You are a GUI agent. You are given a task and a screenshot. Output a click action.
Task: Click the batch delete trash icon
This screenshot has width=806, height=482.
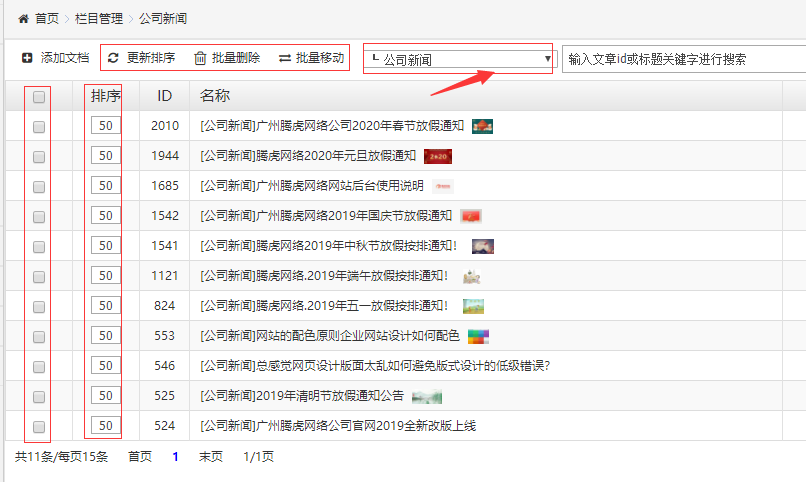pos(200,59)
